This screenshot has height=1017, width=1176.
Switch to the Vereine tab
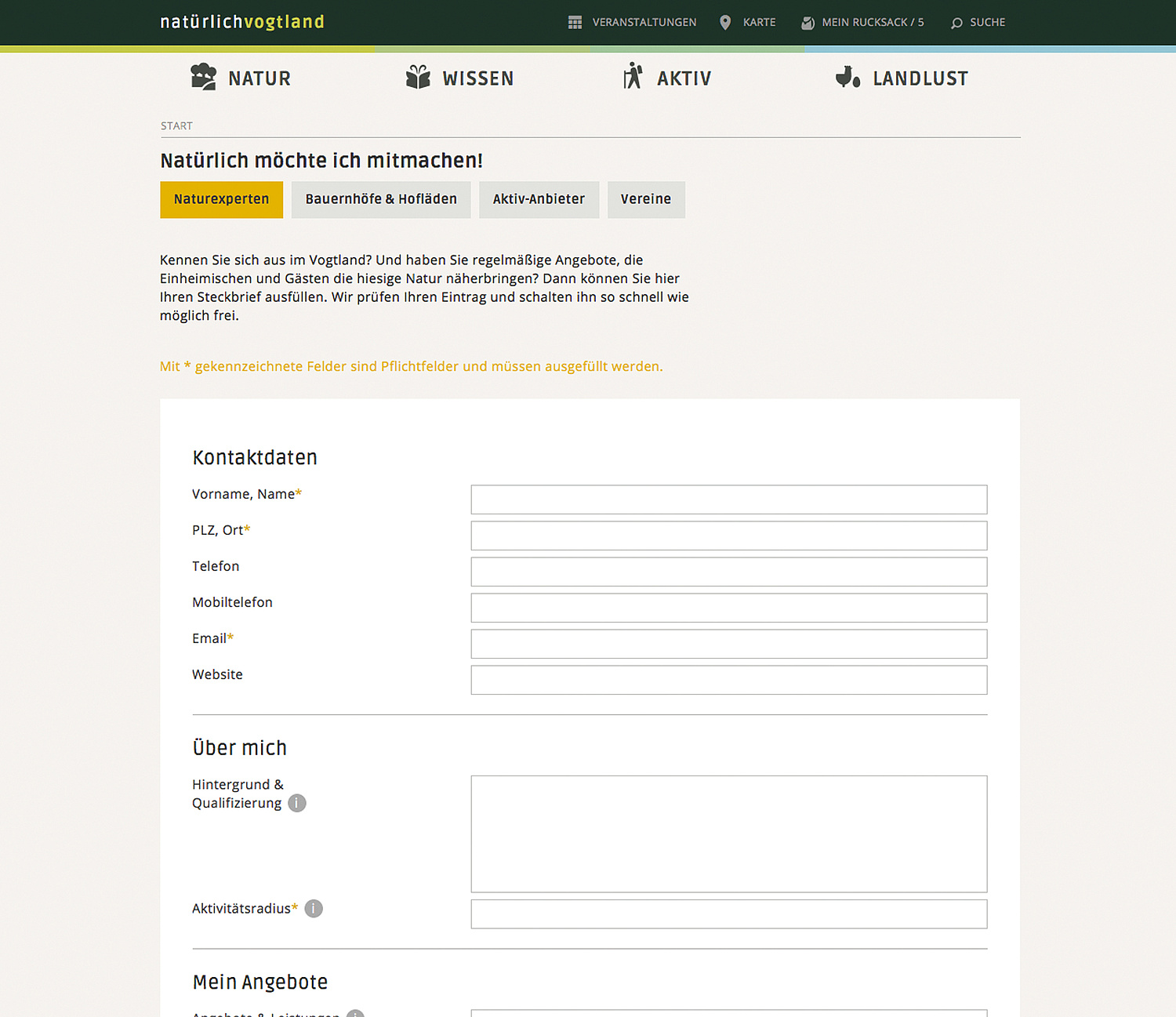pos(646,200)
